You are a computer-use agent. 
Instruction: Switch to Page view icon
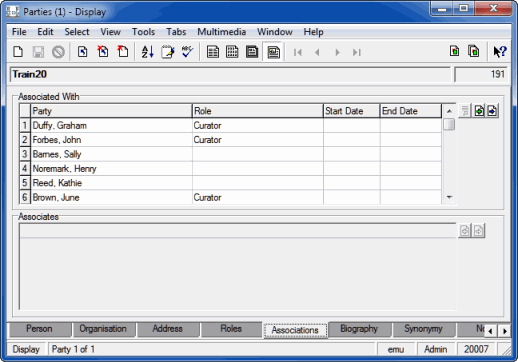pos(252,52)
